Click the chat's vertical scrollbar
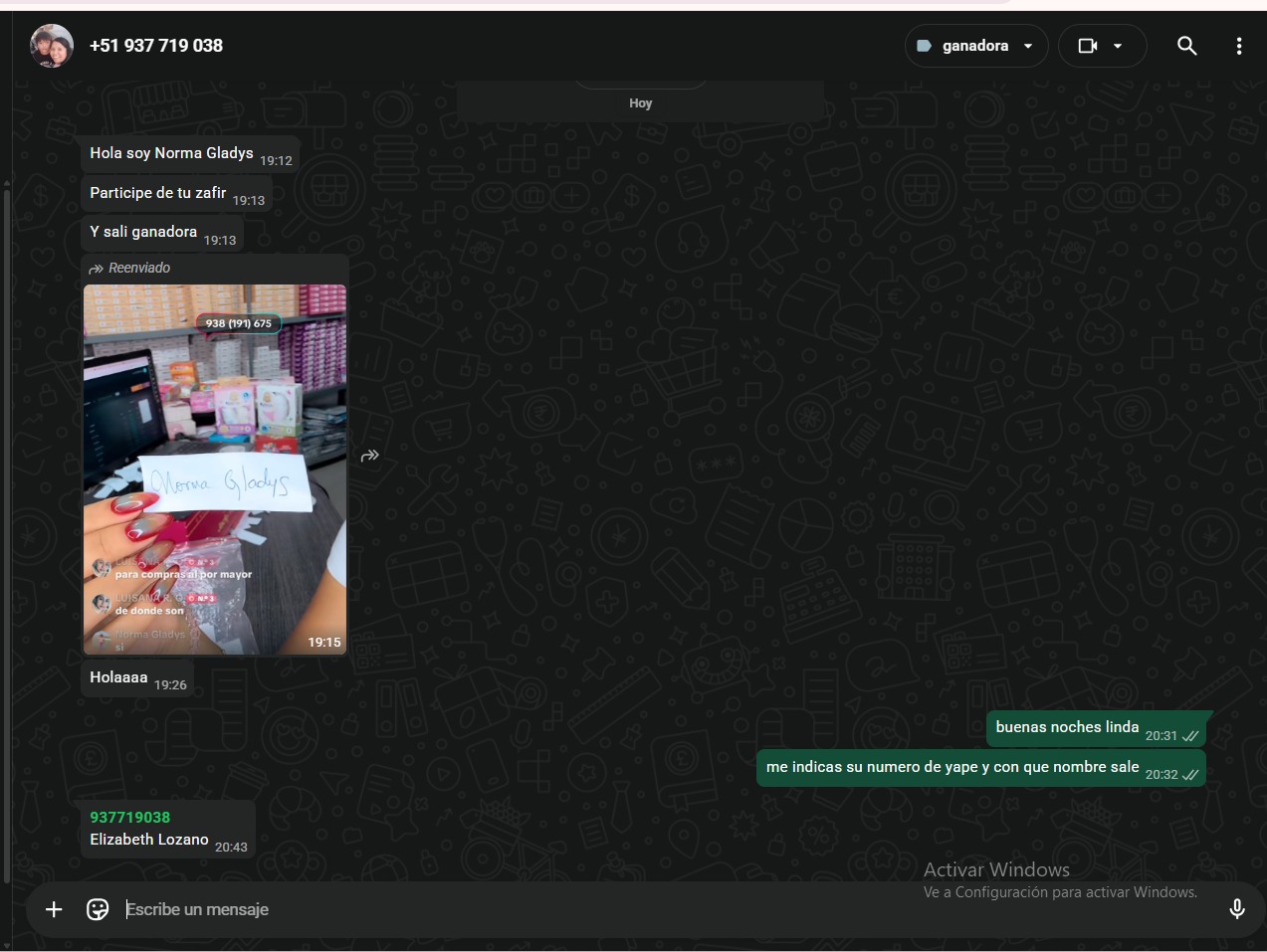1267x952 pixels. (x=7, y=527)
